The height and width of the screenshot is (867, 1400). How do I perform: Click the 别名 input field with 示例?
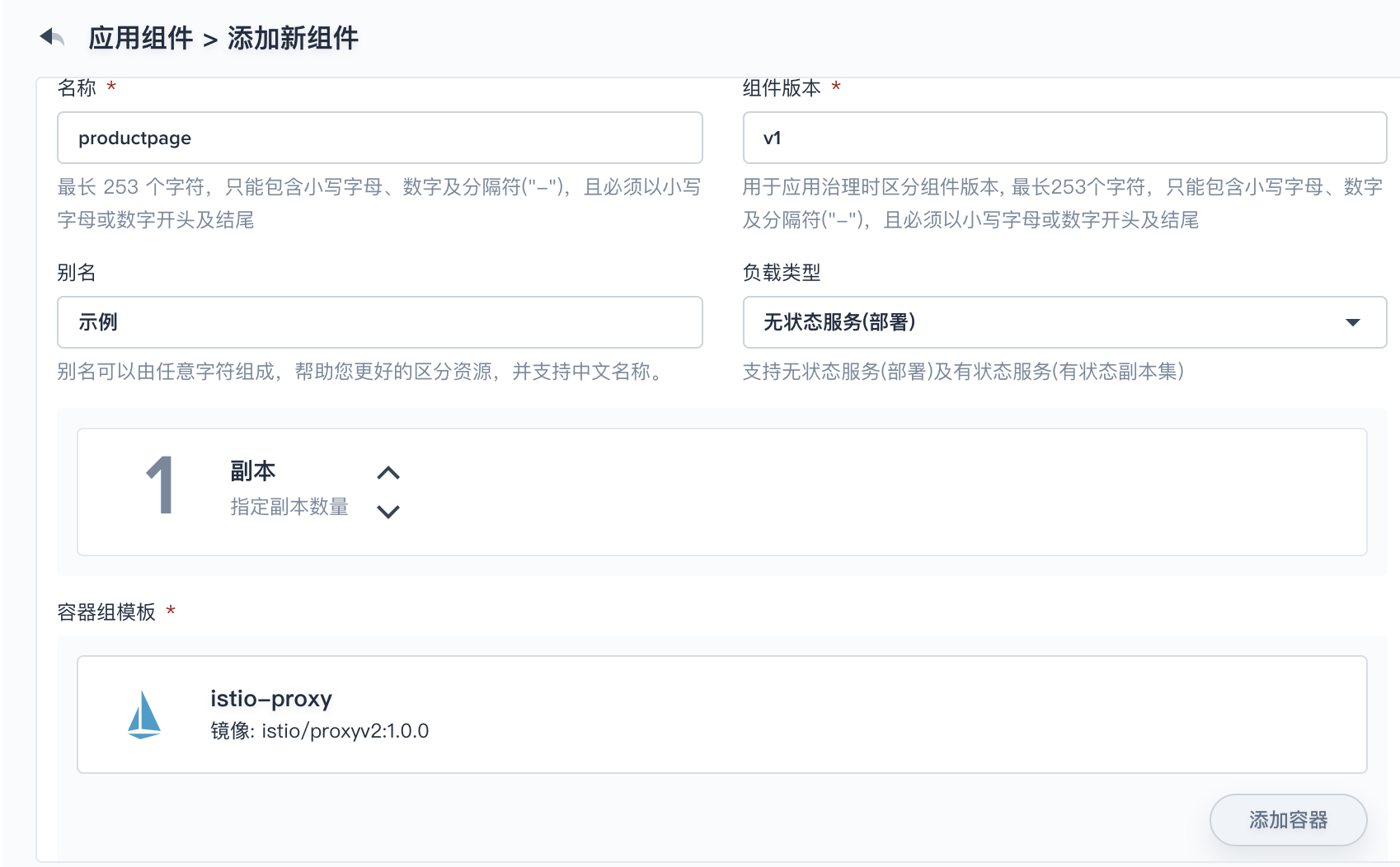coord(380,322)
